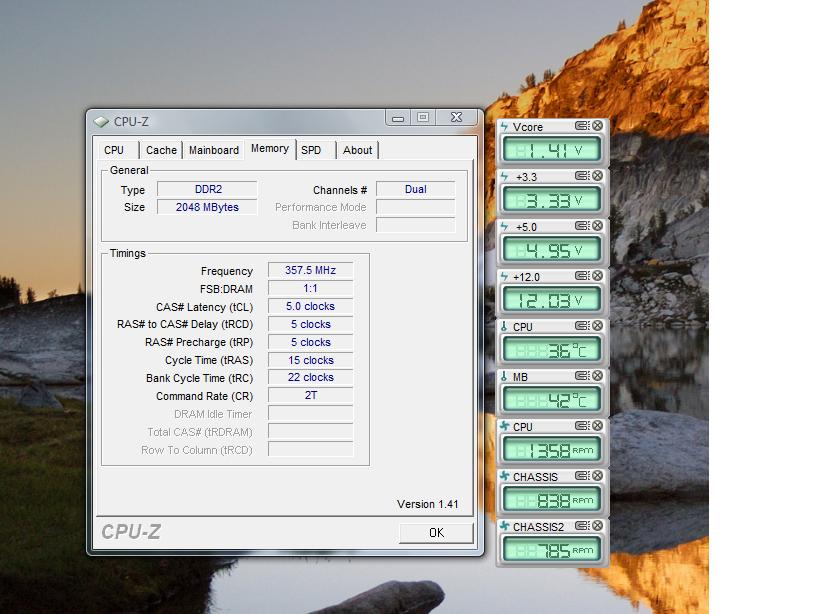Image resolution: width=840 pixels, height=614 pixels.
Task: Close the CHASSIS2 fan panel
Action: (597, 526)
